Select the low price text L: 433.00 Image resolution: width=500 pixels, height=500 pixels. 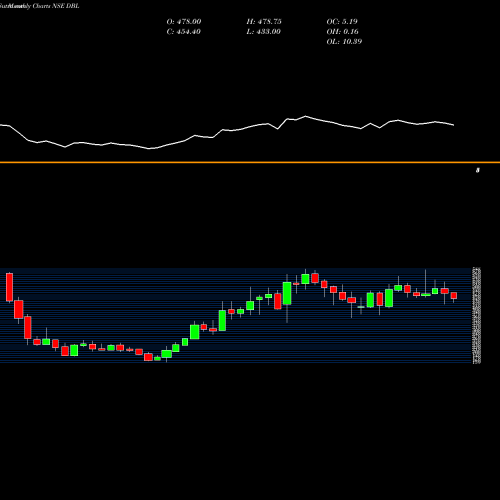pyautogui.click(x=264, y=32)
